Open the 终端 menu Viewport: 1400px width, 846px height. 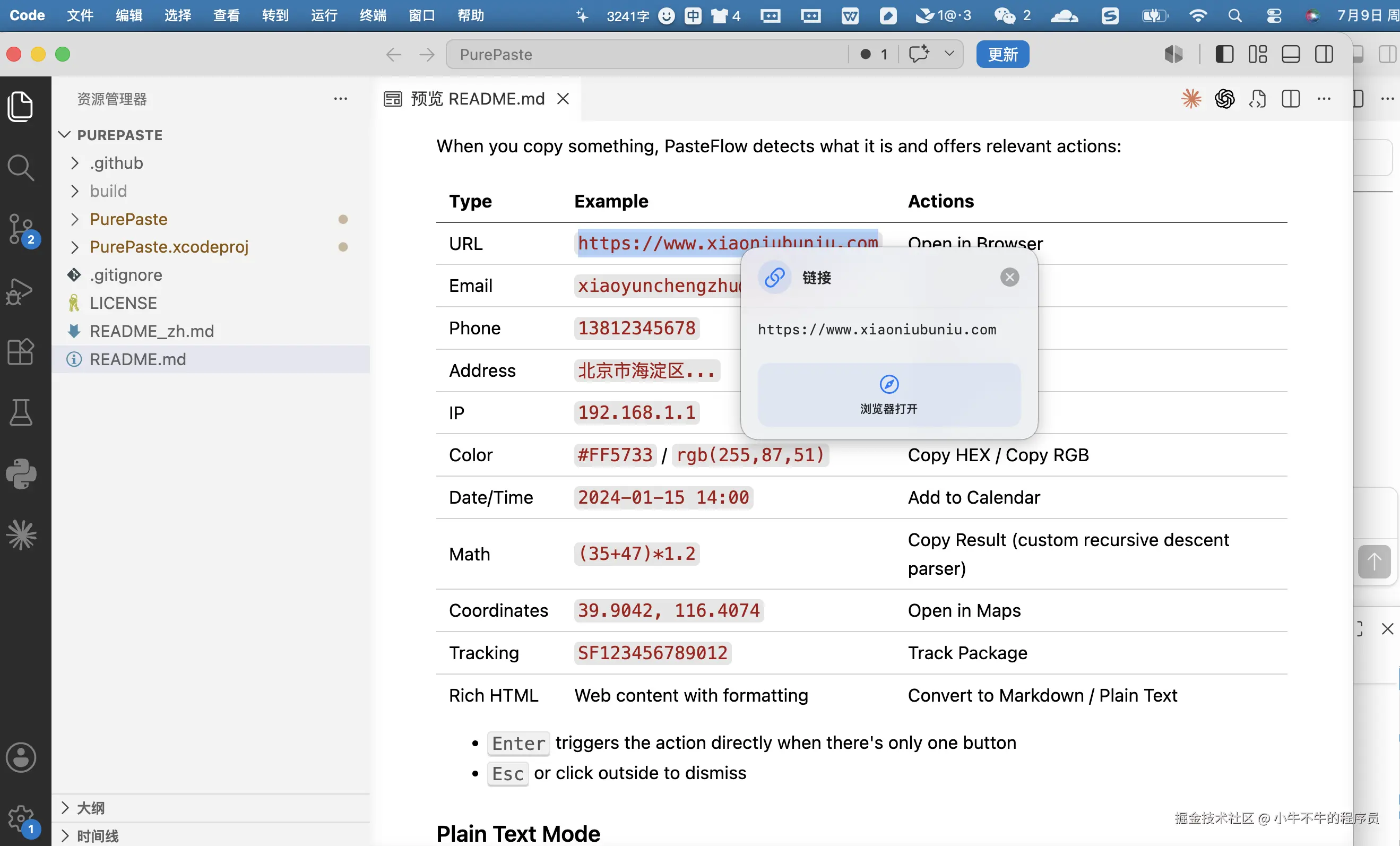[x=373, y=15]
